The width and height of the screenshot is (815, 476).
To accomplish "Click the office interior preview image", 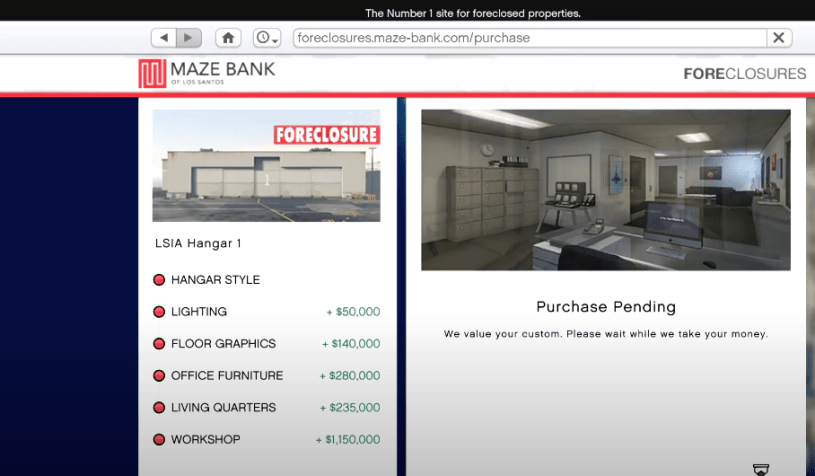I will coord(606,190).
